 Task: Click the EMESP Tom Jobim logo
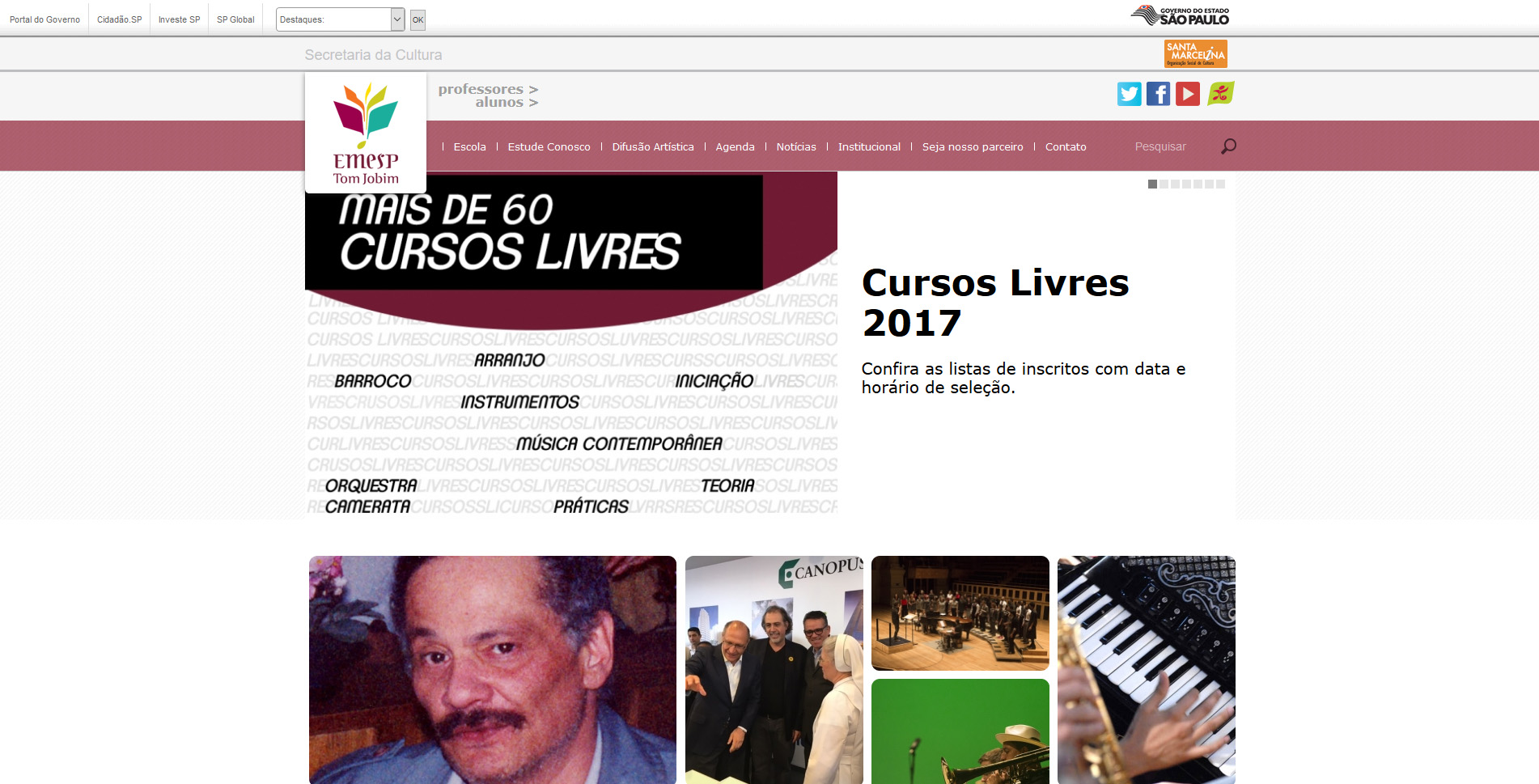click(365, 133)
